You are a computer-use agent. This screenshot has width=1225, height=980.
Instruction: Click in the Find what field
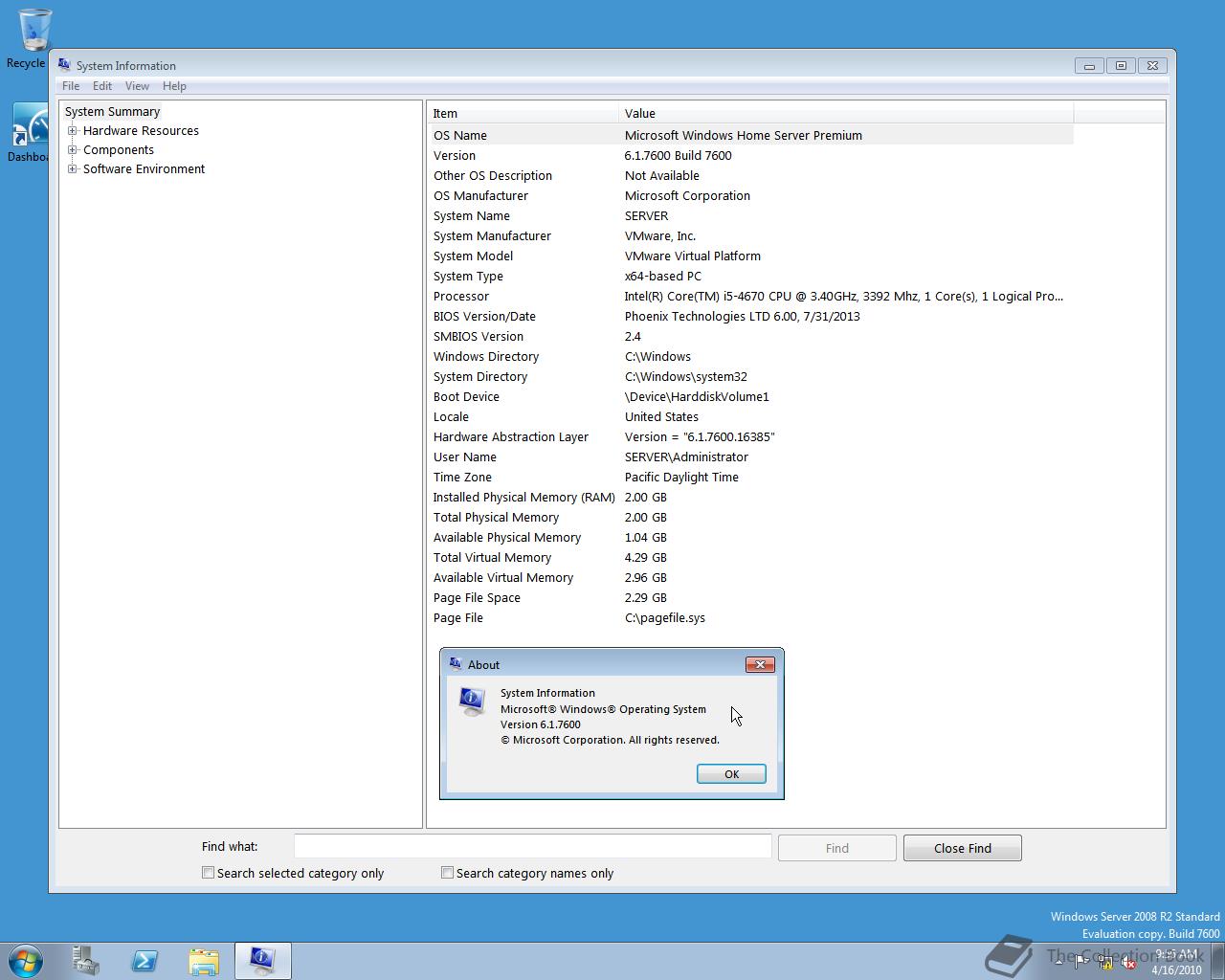[x=532, y=846]
